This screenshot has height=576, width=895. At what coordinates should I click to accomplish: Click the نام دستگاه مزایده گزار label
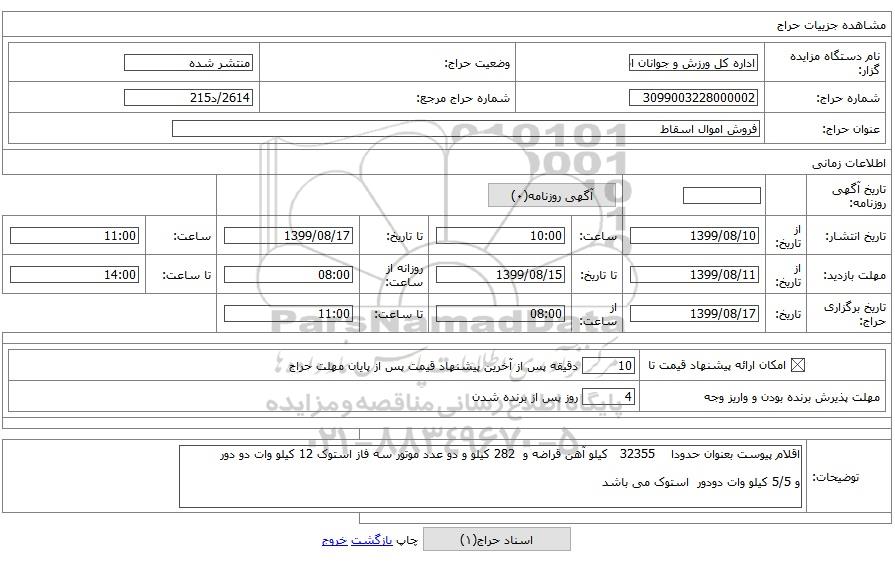click(836, 63)
